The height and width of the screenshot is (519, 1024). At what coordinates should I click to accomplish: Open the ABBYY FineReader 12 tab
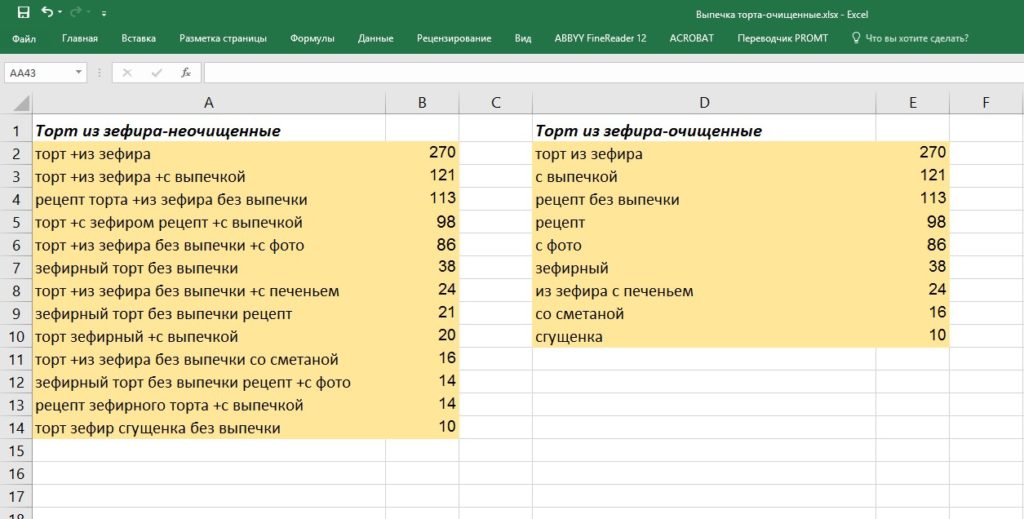pos(600,38)
